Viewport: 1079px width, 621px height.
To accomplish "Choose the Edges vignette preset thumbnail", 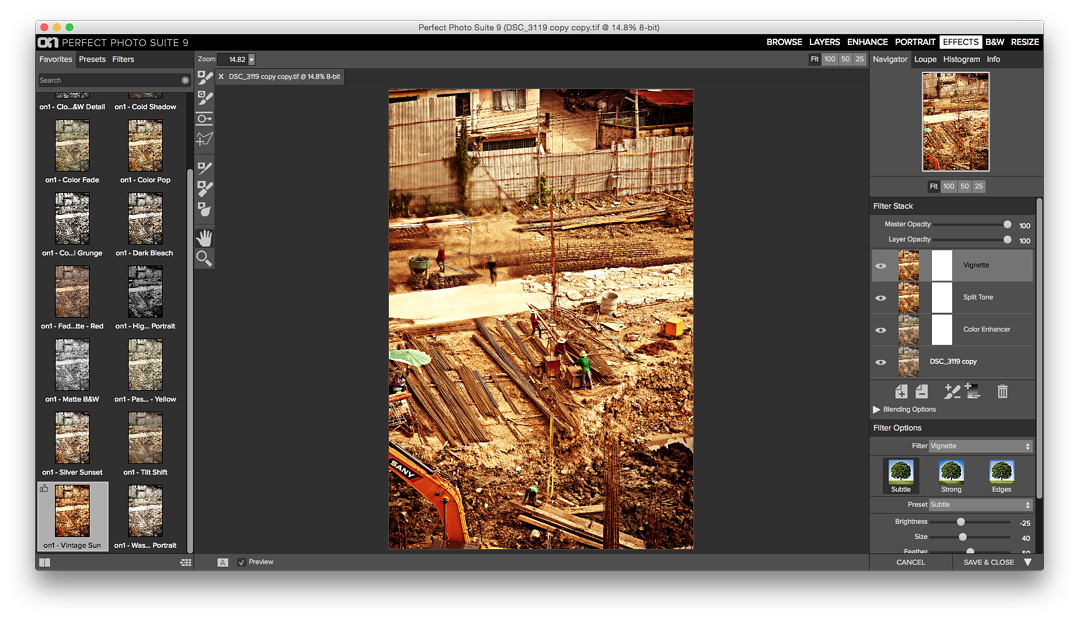I will coord(1001,476).
